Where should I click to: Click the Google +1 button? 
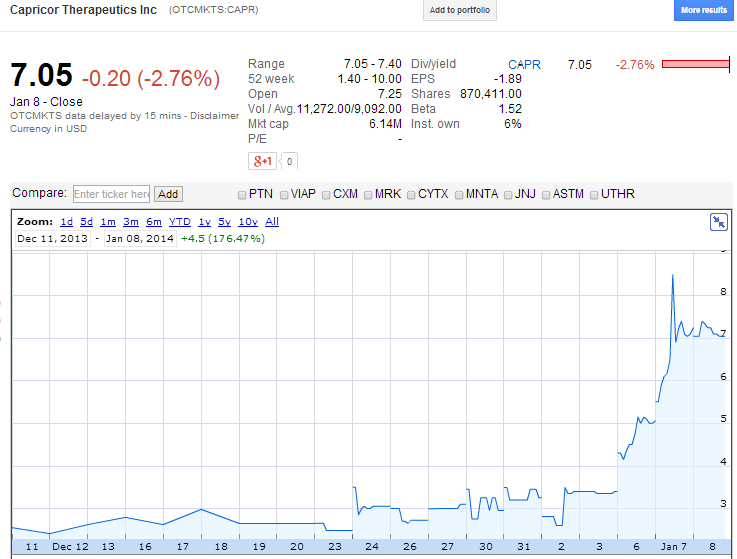click(263, 161)
